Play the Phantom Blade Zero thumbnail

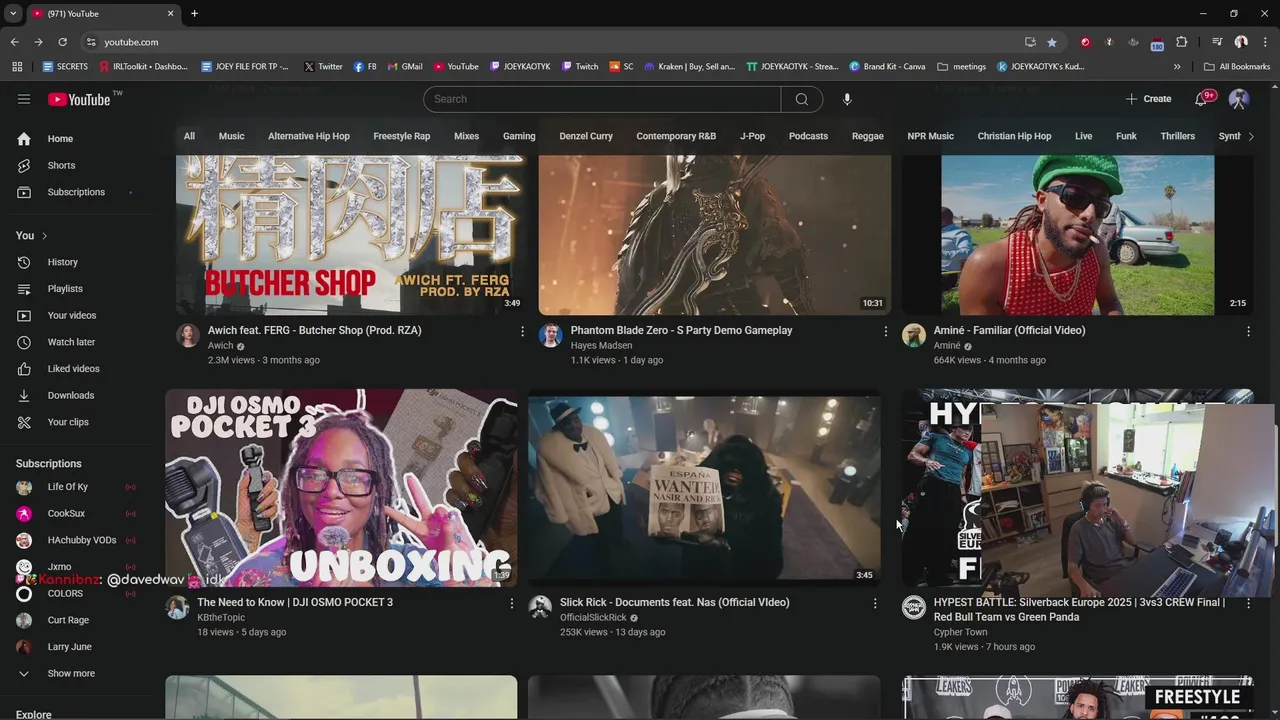pos(715,235)
